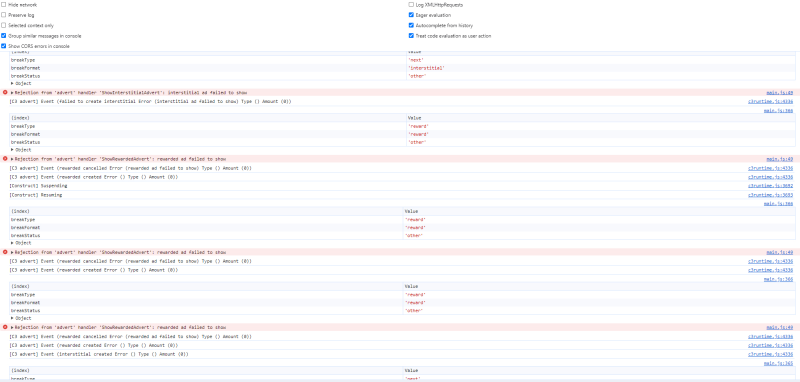The height and width of the screenshot is (382, 800).
Task: Open c3runtime.js link on 'failed to create interstitial' row
Action: click(770, 101)
